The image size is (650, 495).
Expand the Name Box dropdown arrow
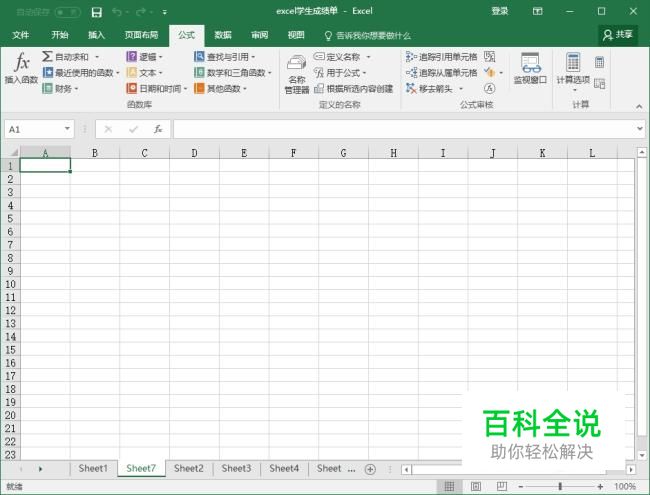click(67, 129)
